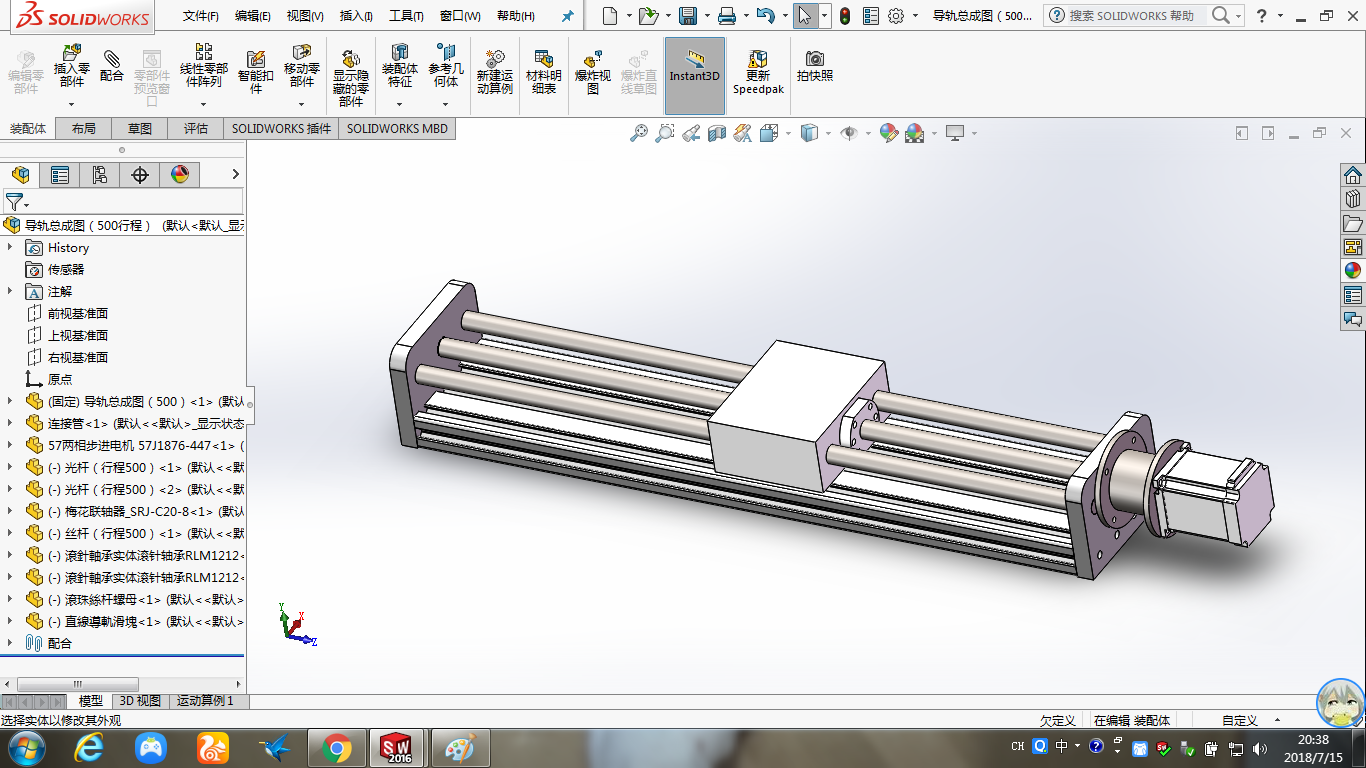The width and height of the screenshot is (1366, 768).
Task: Toggle the Instant3D button
Action: 695,76
